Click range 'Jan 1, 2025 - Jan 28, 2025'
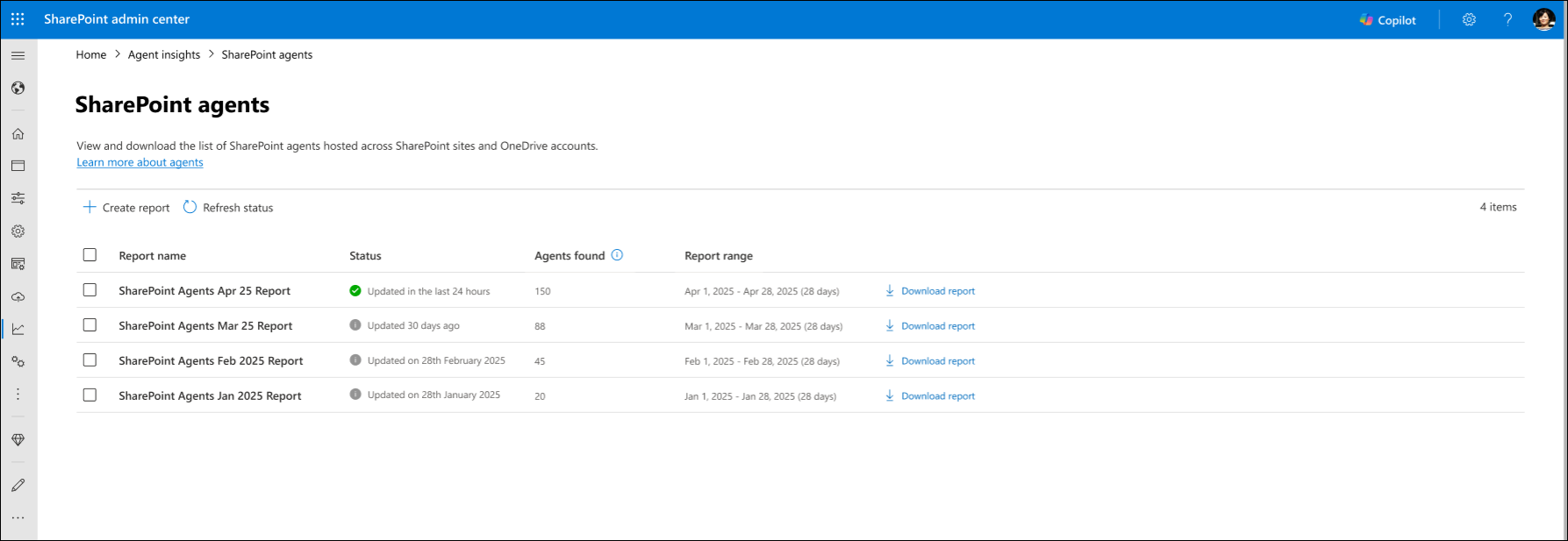1568x541 pixels. coord(760,396)
